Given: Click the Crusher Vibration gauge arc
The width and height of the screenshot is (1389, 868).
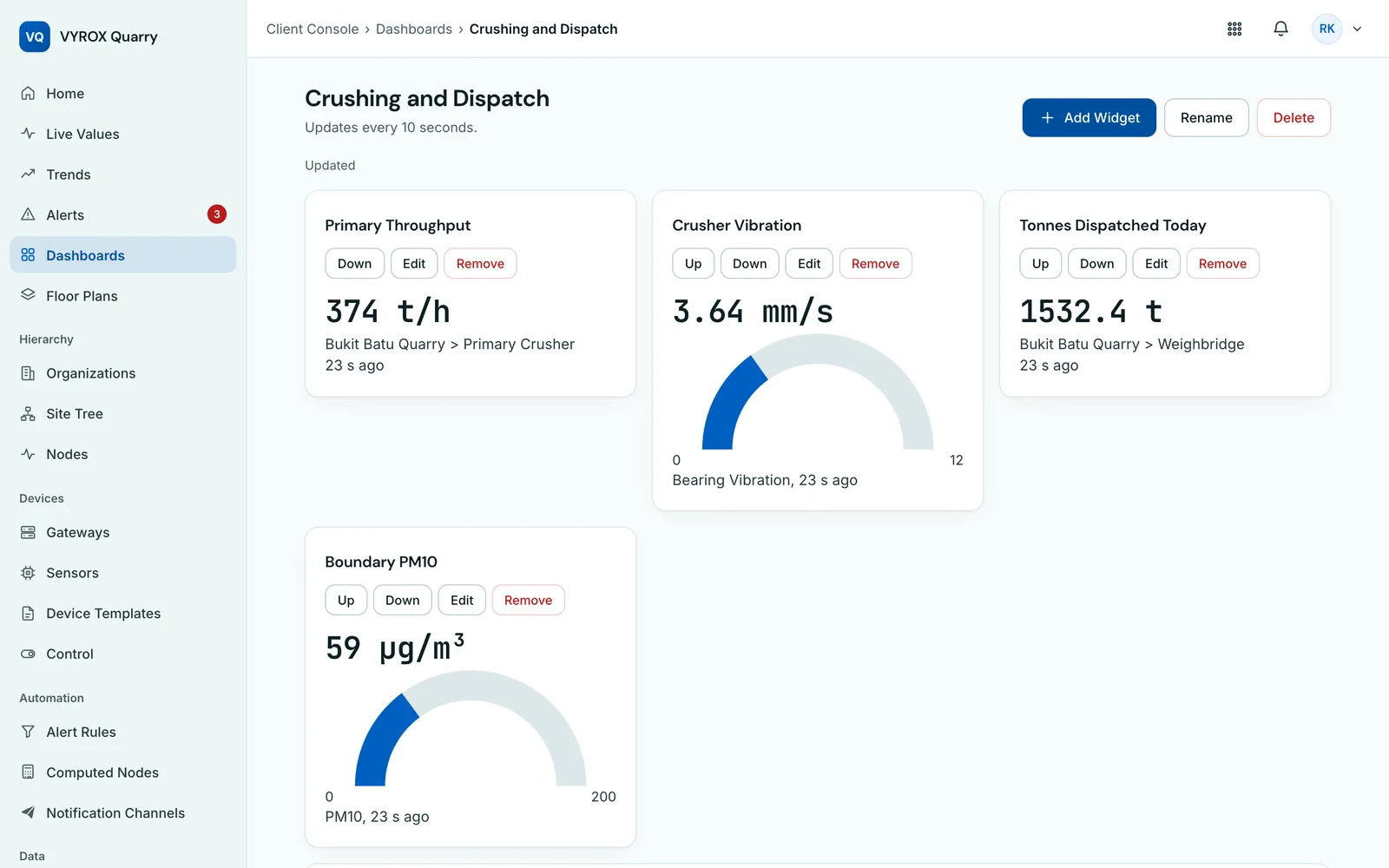Looking at the screenshot, I should [818, 350].
